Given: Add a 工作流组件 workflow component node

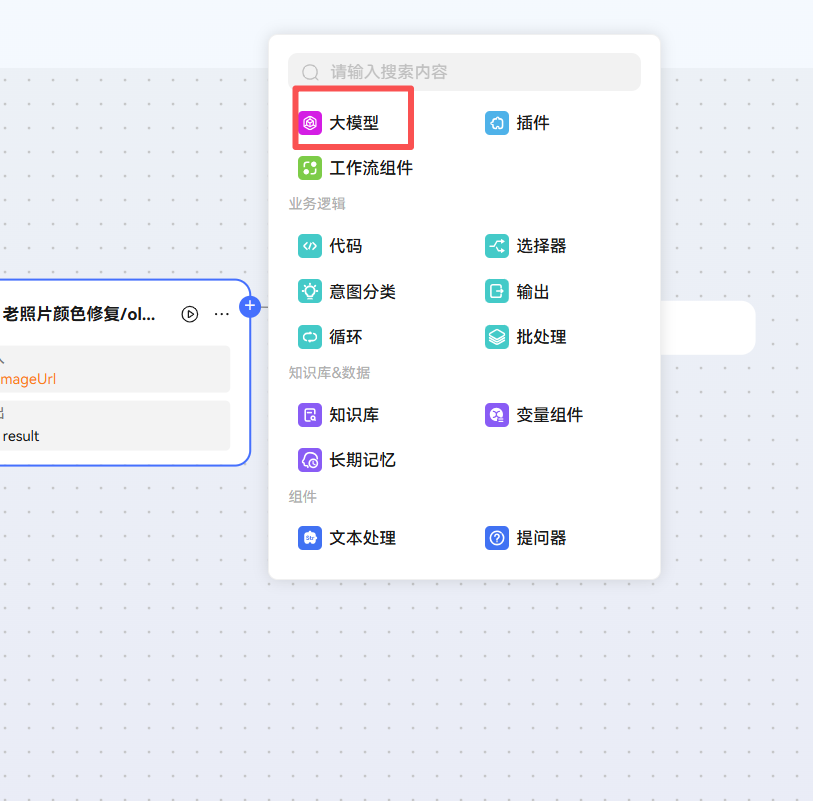Looking at the screenshot, I should click(354, 168).
